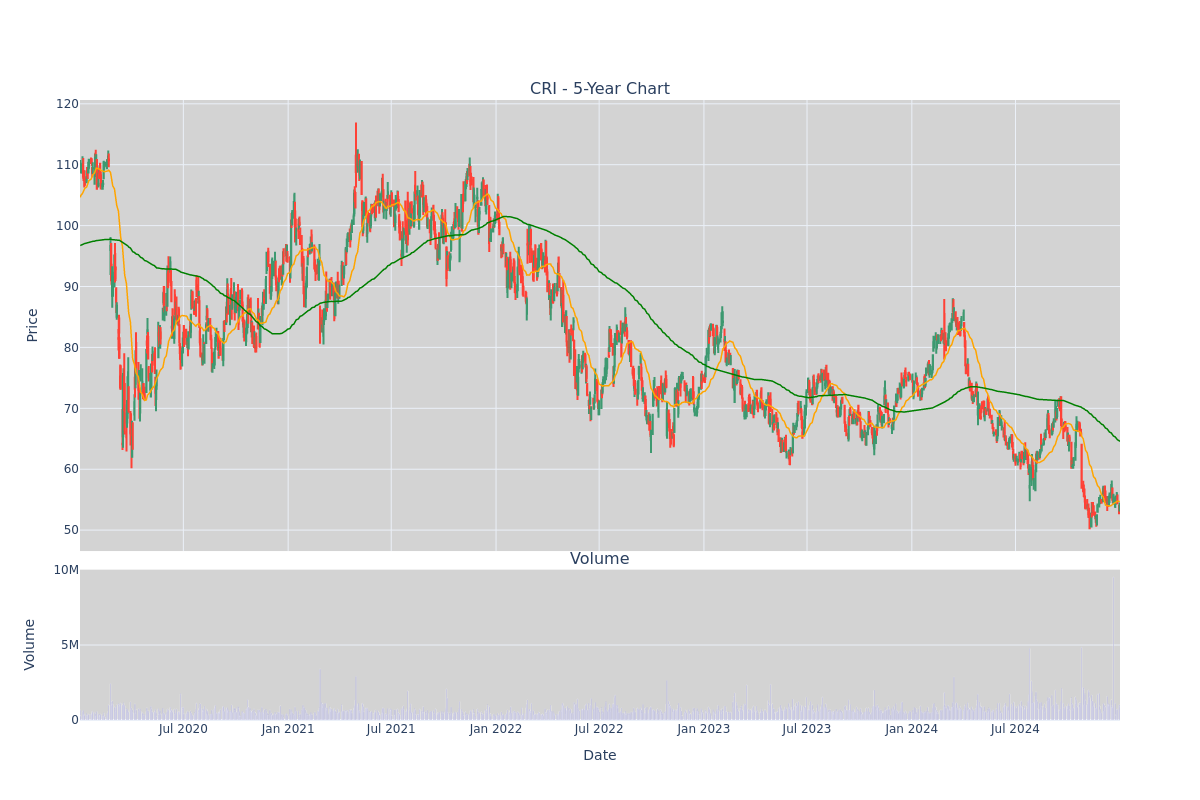The width and height of the screenshot is (1200, 800).
Task: Click the 'Price' y-axis label
Action: coord(33,325)
